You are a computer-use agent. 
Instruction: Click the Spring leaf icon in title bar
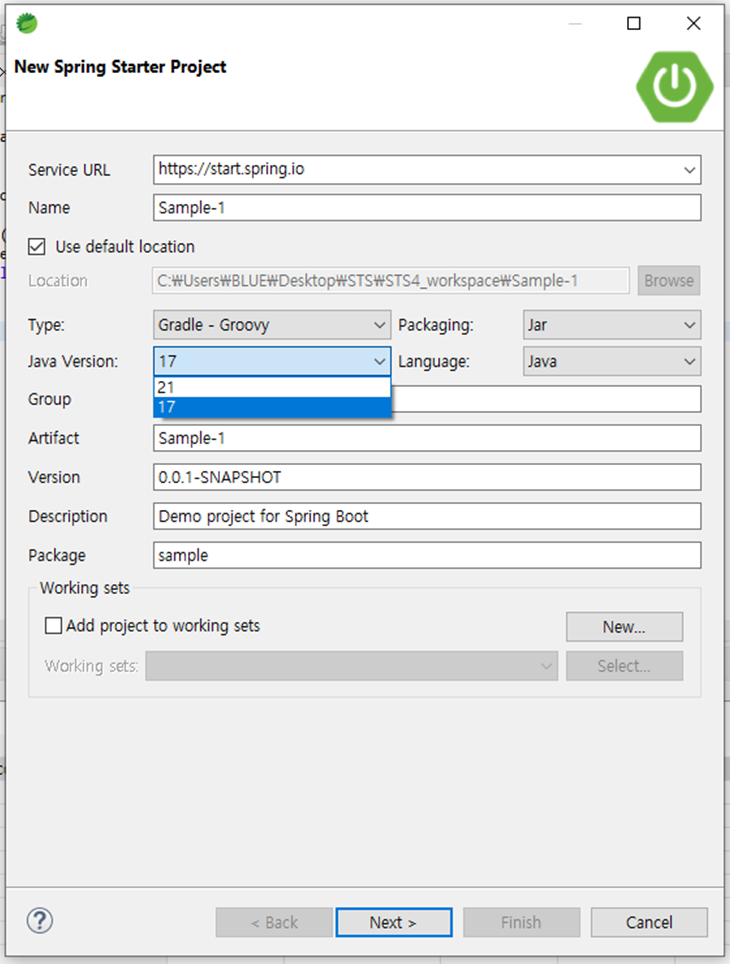coord(26,23)
